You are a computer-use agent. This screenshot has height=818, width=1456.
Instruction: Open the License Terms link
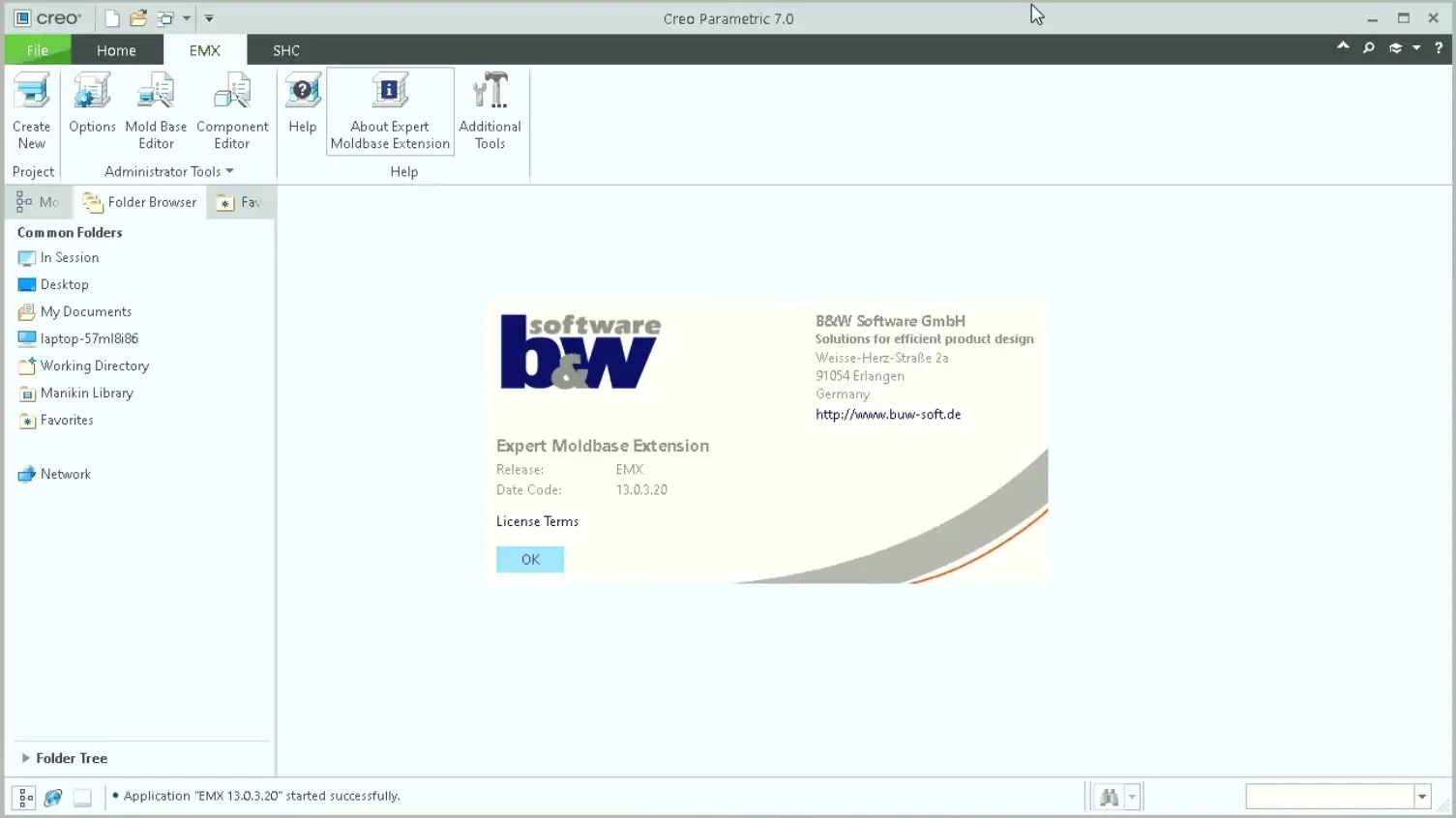[x=537, y=521]
